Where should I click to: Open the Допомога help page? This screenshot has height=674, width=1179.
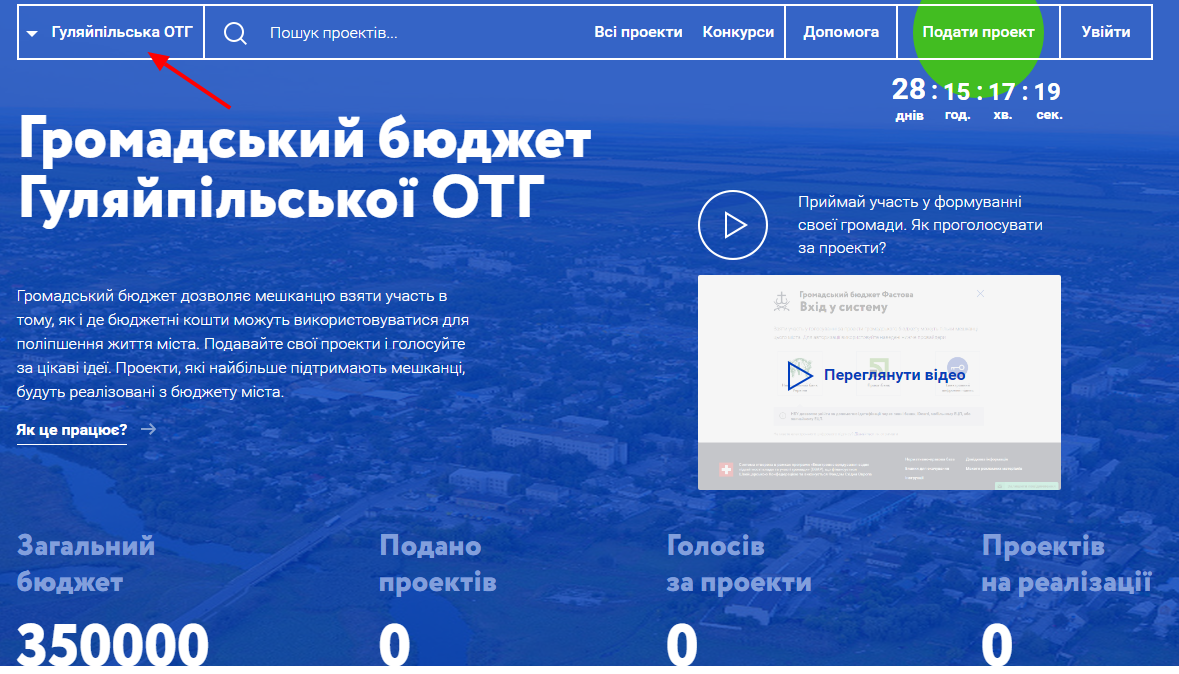click(841, 32)
